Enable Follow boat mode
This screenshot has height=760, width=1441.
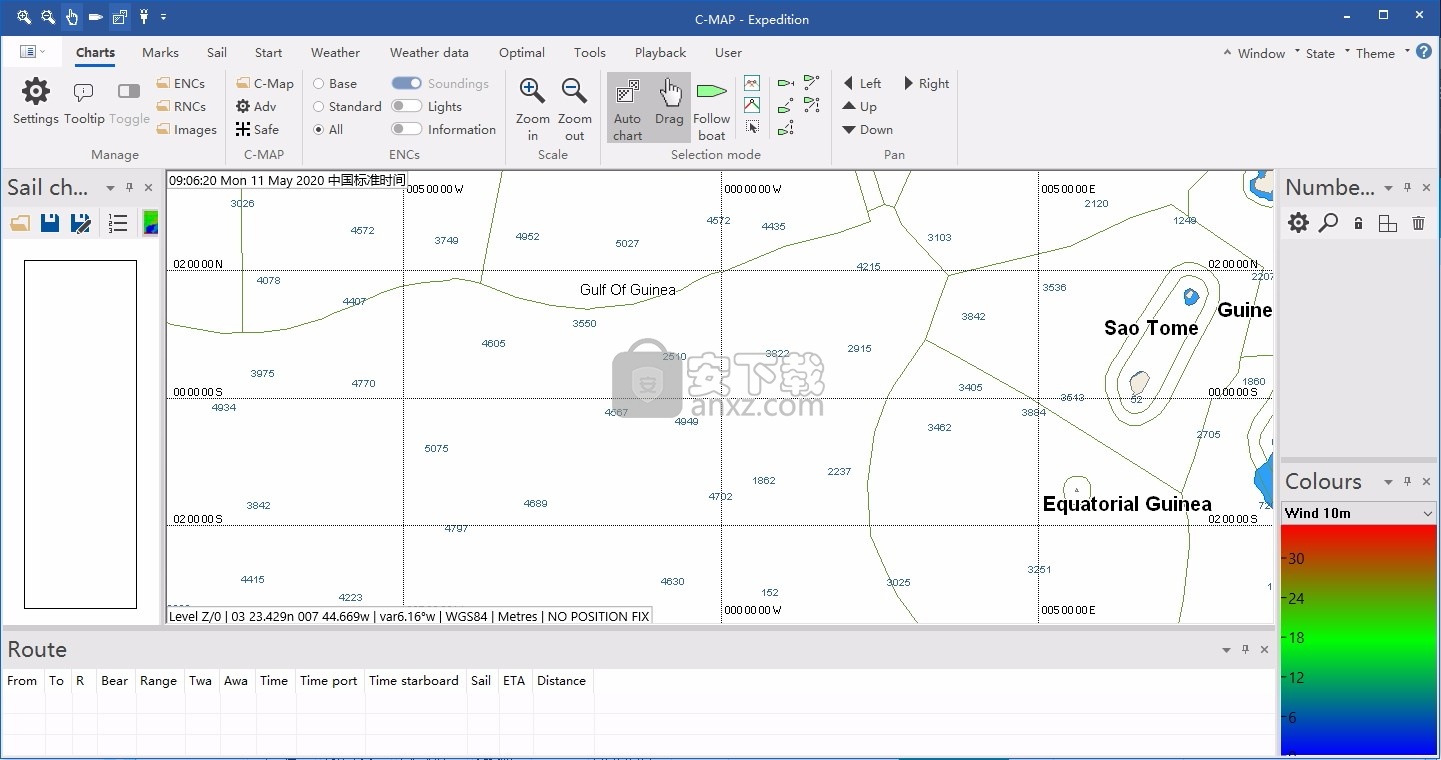tap(711, 107)
